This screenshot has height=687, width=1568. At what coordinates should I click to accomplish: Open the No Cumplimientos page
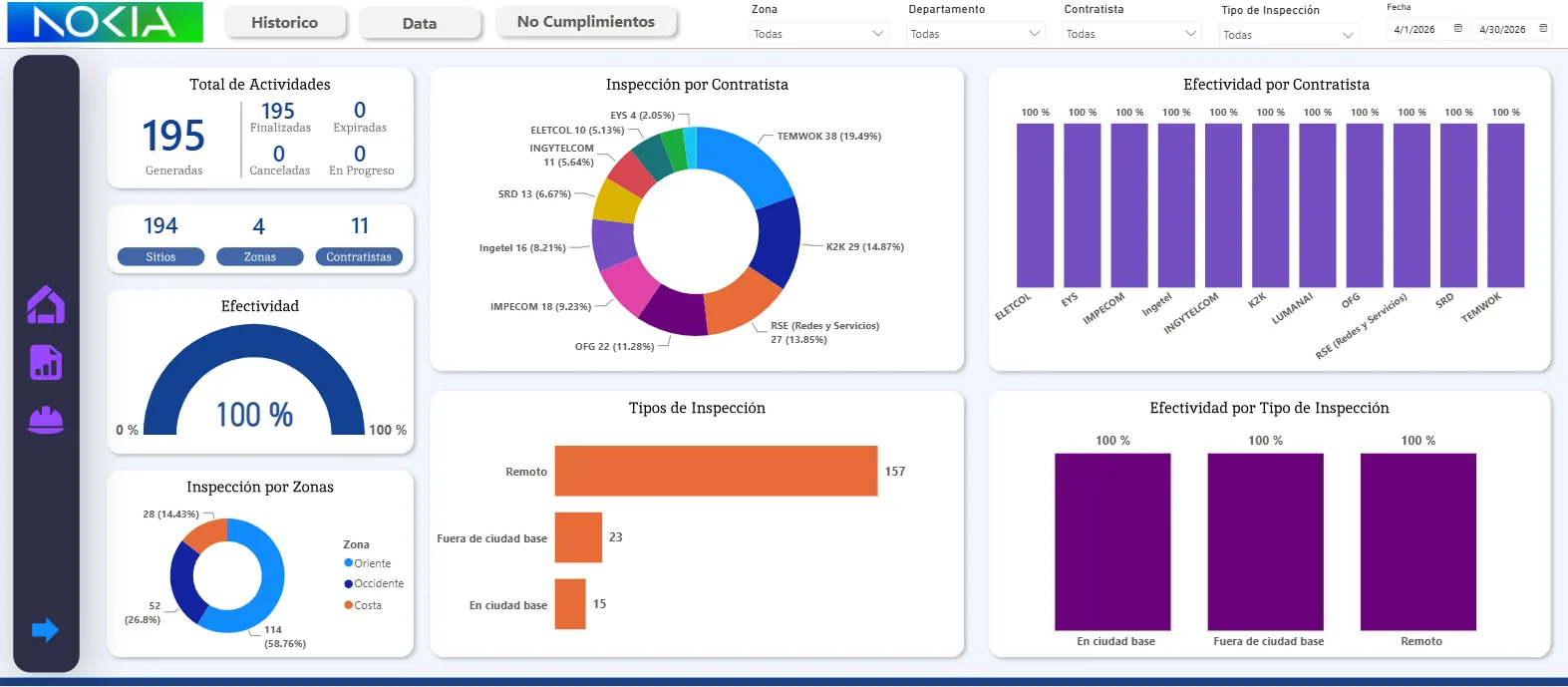point(586,22)
